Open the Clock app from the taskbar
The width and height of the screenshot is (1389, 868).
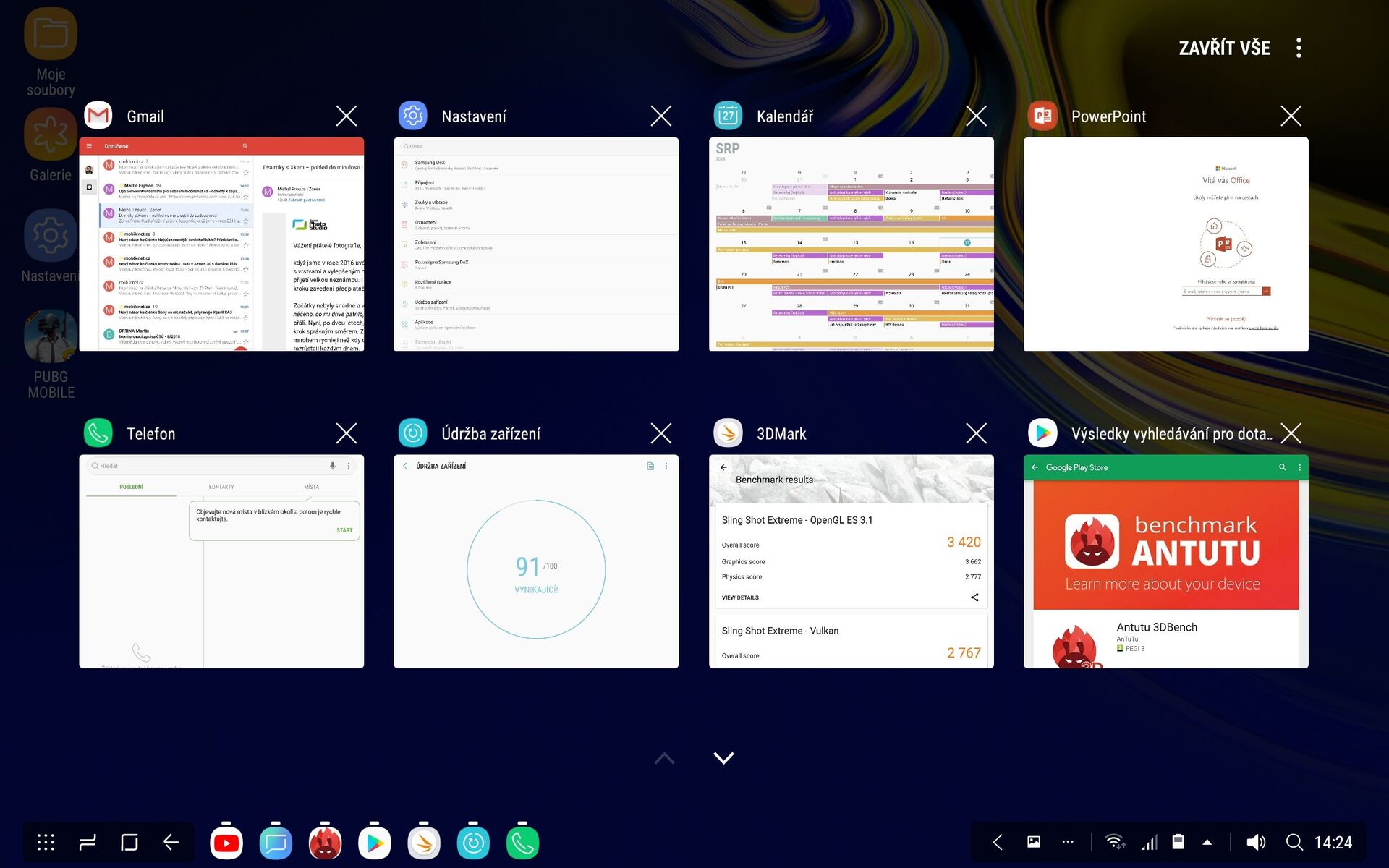tap(473, 842)
